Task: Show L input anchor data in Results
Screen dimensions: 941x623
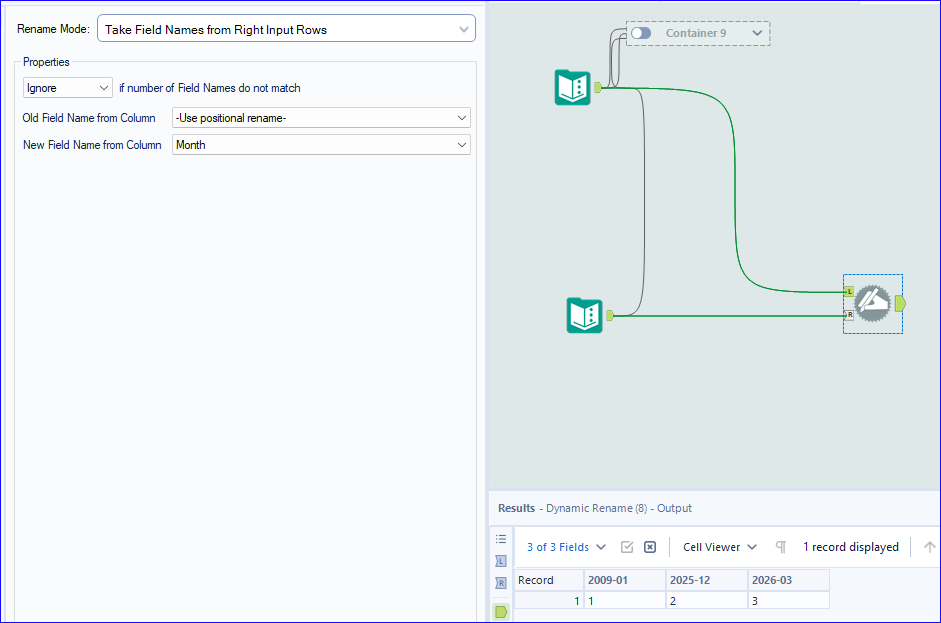Action: point(501,561)
